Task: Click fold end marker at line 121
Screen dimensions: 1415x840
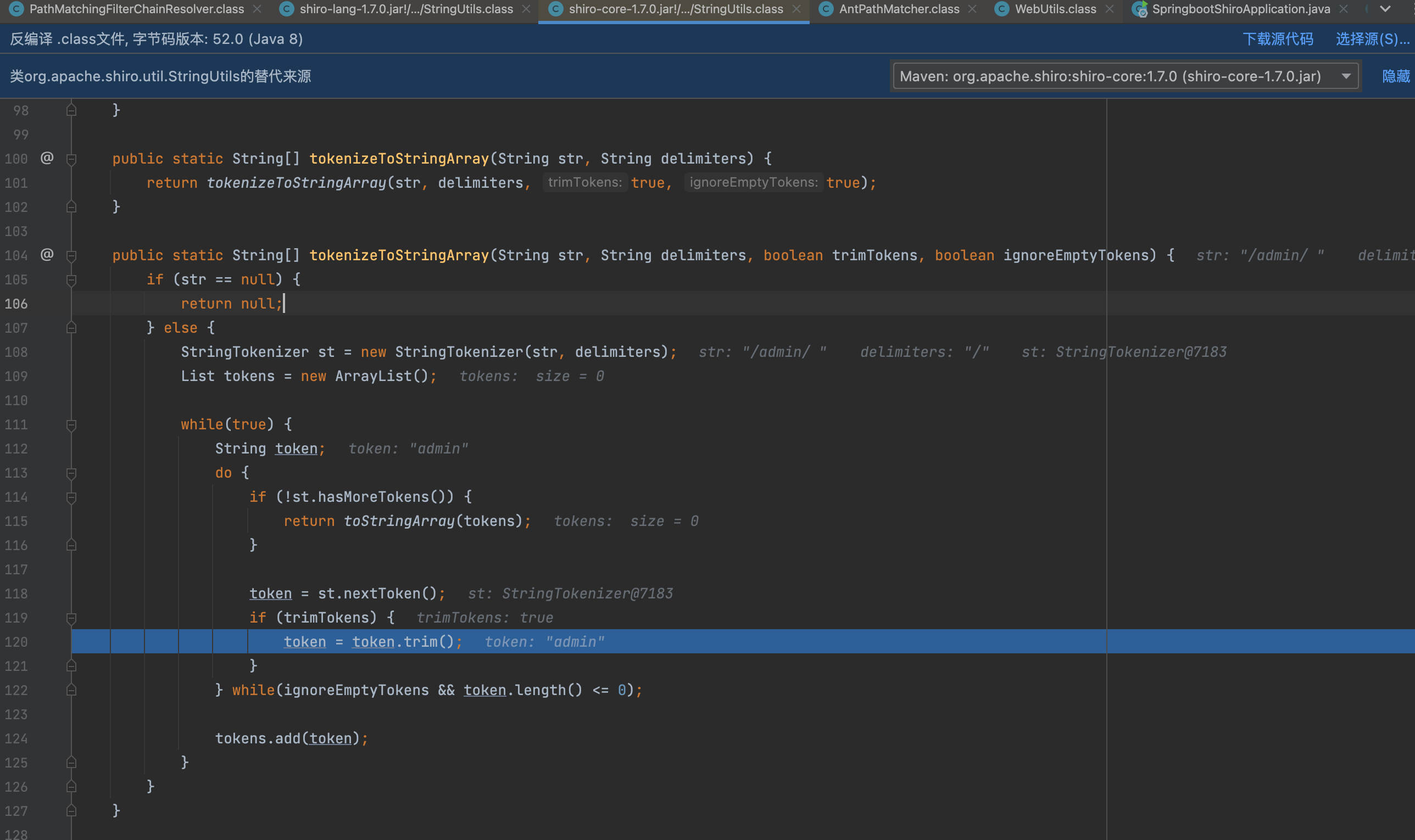Action: [x=71, y=665]
